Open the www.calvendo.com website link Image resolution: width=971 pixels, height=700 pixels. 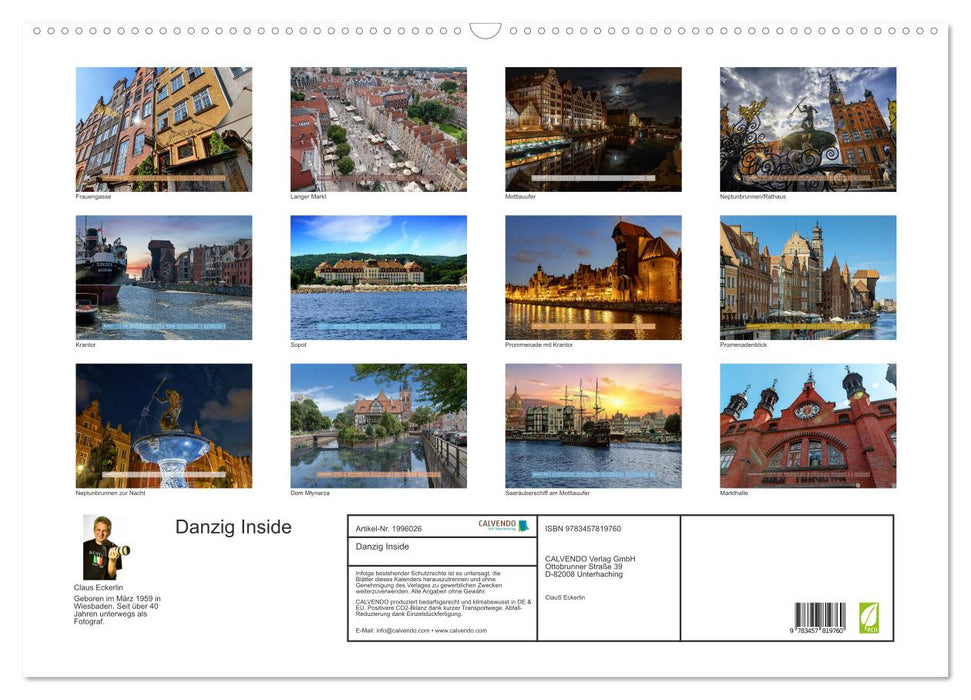pyautogui.click(x=460, y=631)
